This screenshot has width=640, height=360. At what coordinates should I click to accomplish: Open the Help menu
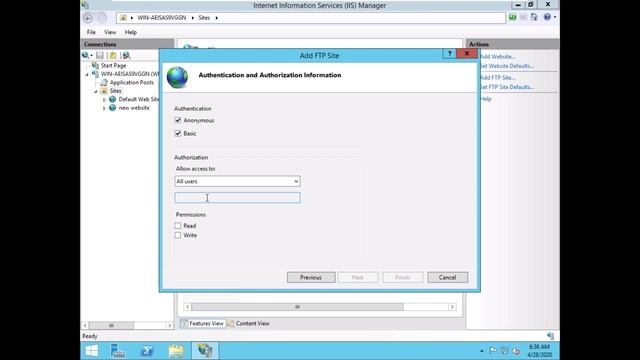tap(131, 32)
